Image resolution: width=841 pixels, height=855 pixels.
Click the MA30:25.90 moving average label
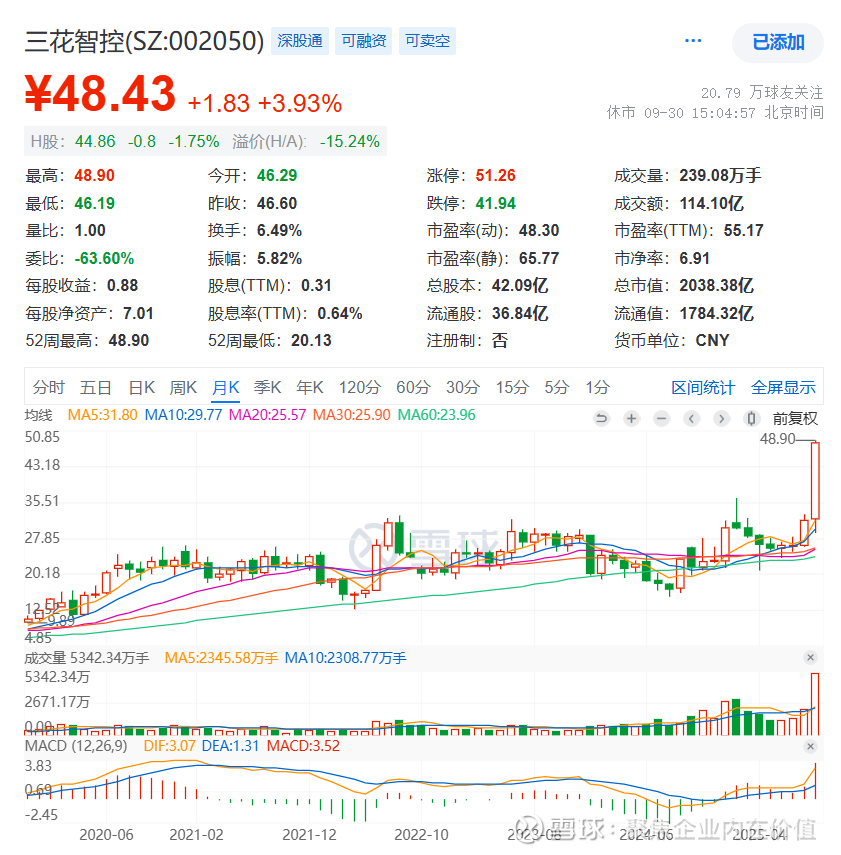352,415
